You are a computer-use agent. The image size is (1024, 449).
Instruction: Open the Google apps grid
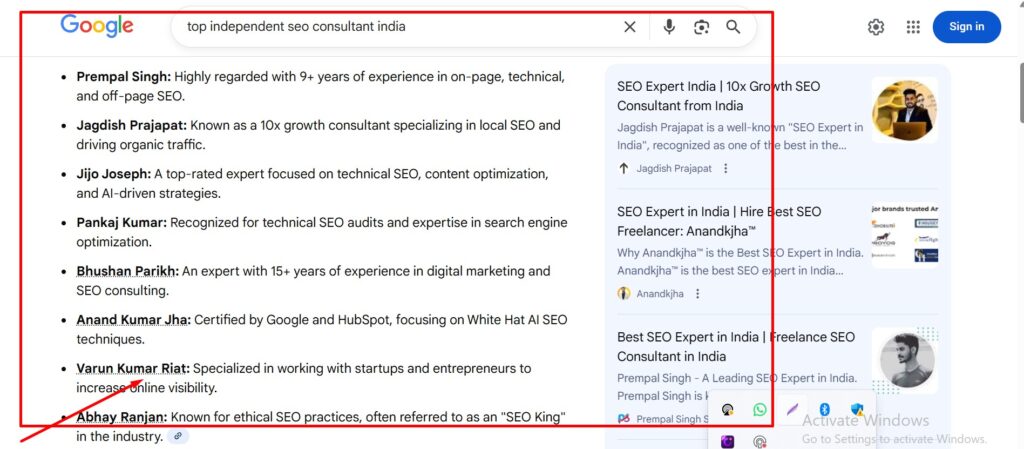click(913, 27)
